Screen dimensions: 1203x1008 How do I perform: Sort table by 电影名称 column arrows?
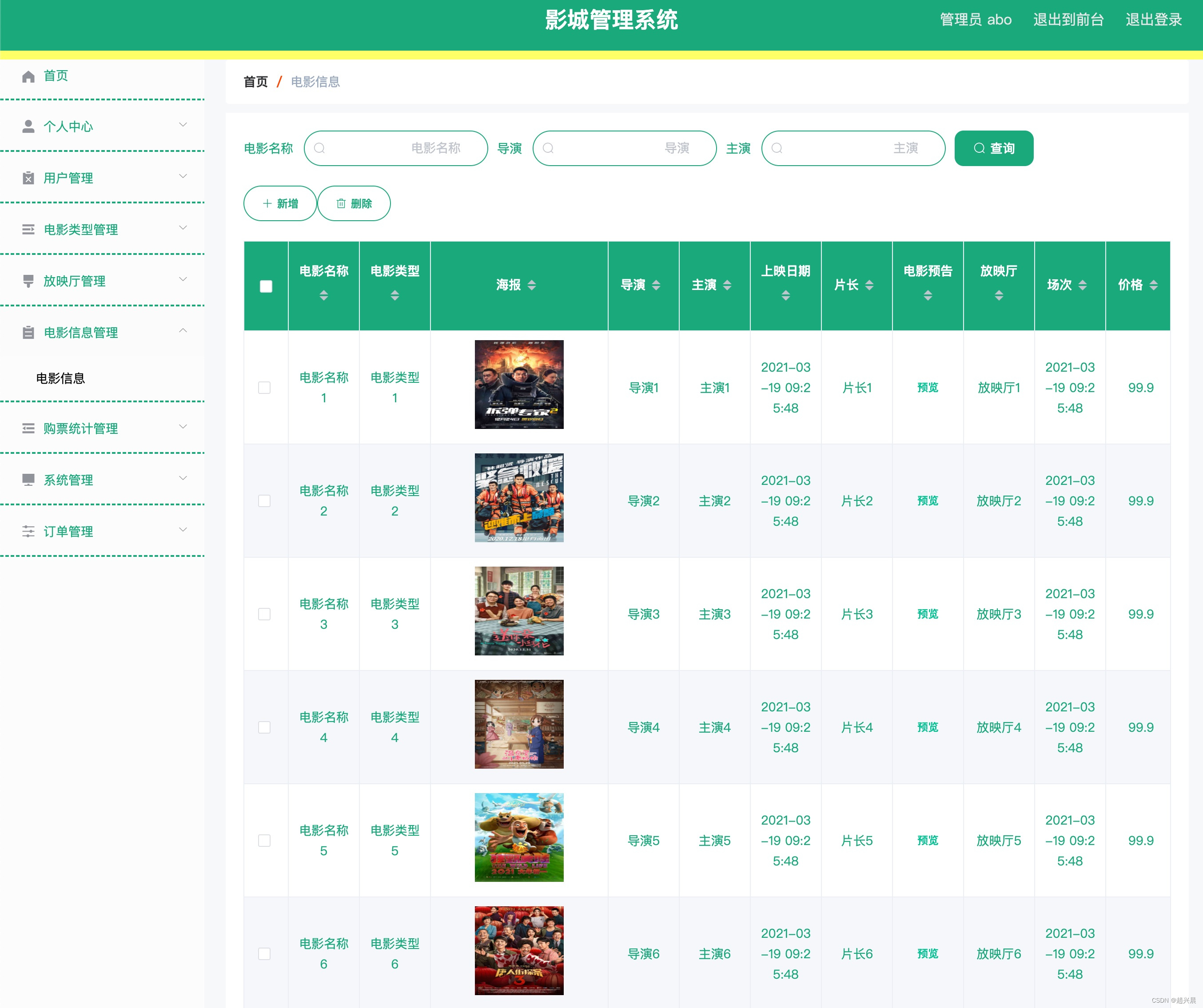324,296
